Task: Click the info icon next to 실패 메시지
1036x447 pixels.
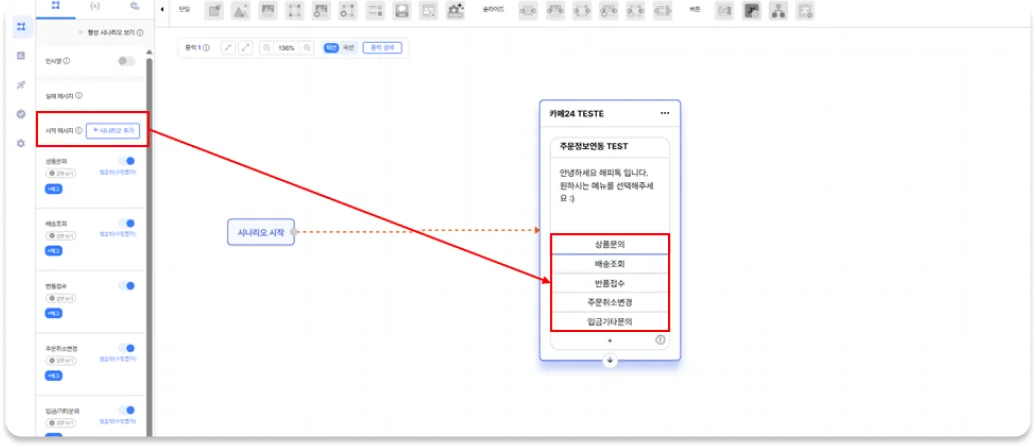Action: [79, 96]
